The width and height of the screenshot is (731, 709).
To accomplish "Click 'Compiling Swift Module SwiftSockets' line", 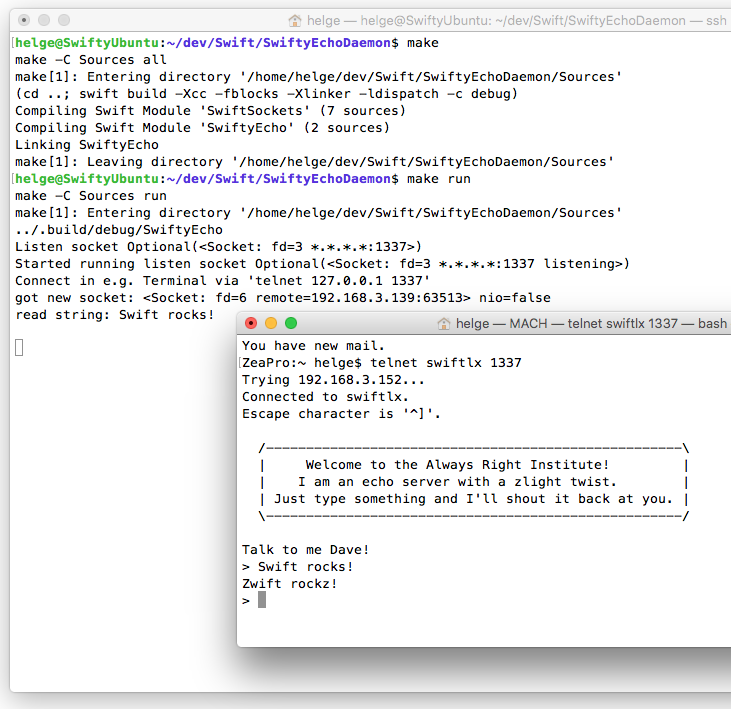I will point(210,111).
